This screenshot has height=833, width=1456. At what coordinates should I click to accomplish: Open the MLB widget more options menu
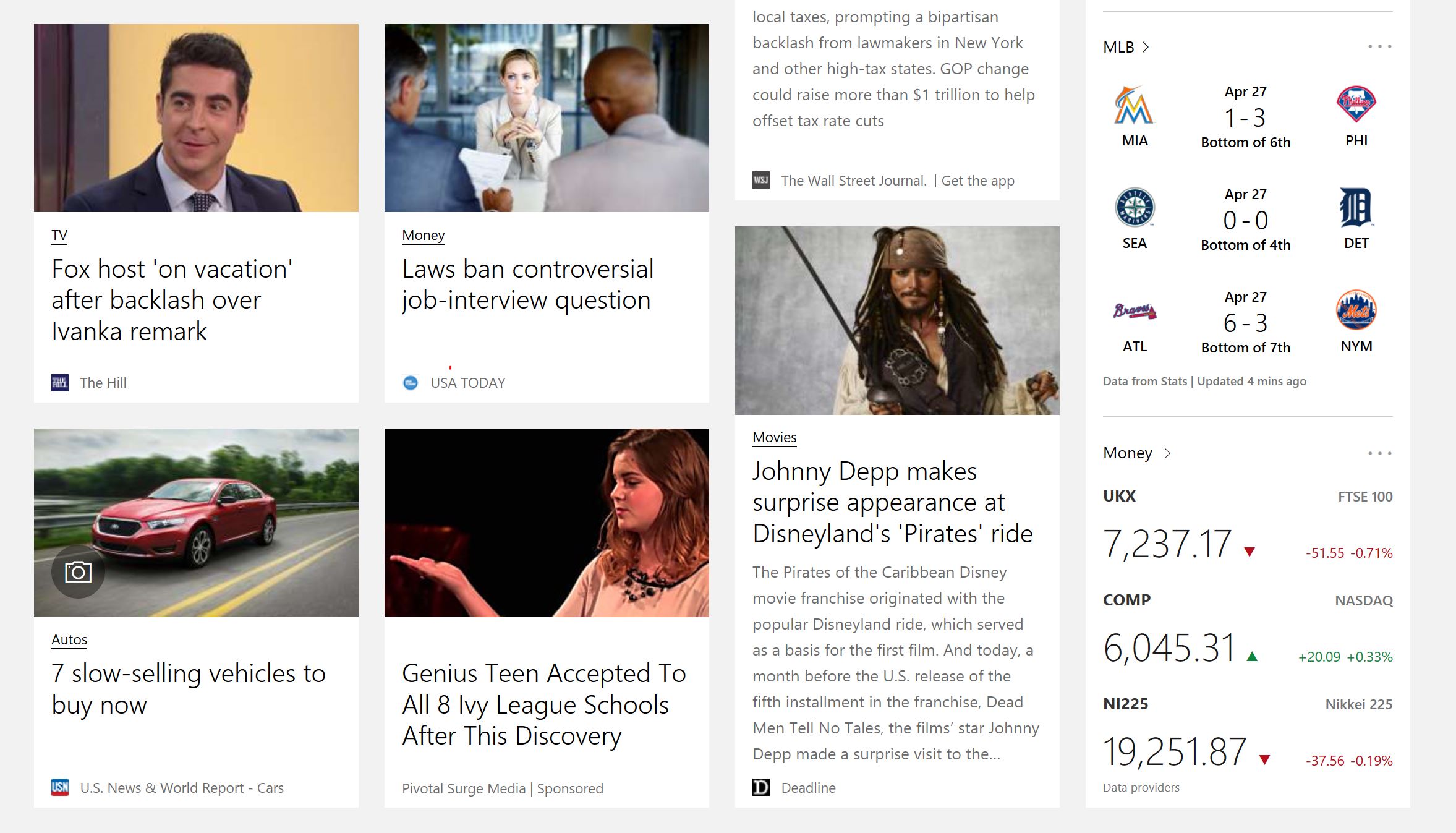[x=1380, y=46]
